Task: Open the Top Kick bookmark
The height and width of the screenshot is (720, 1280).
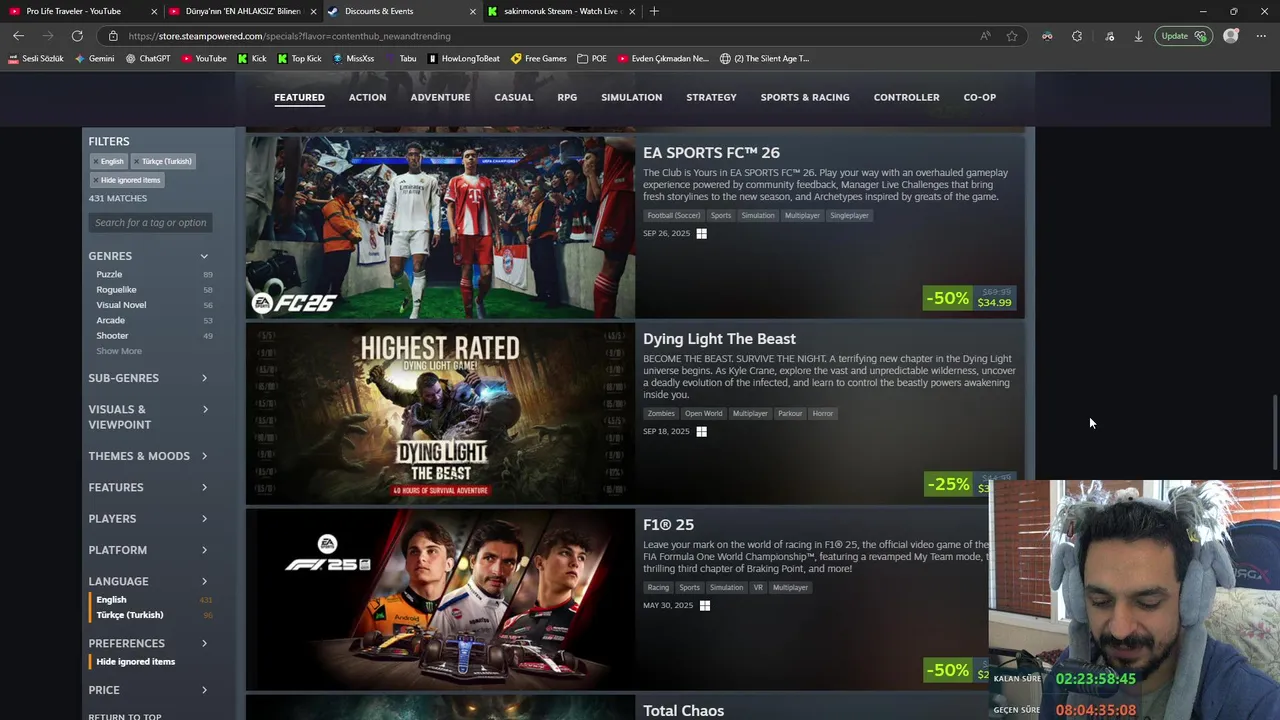Action: coord(300,58)
